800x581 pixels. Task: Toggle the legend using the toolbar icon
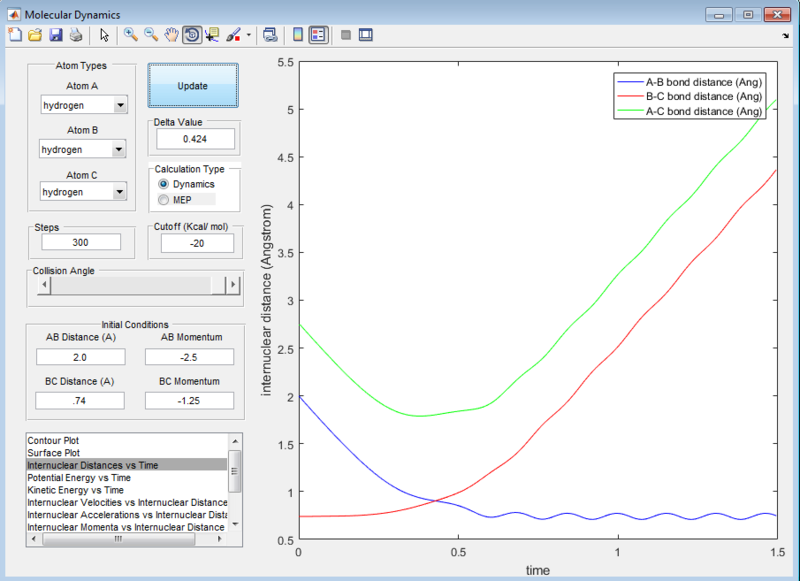[316, 34]
